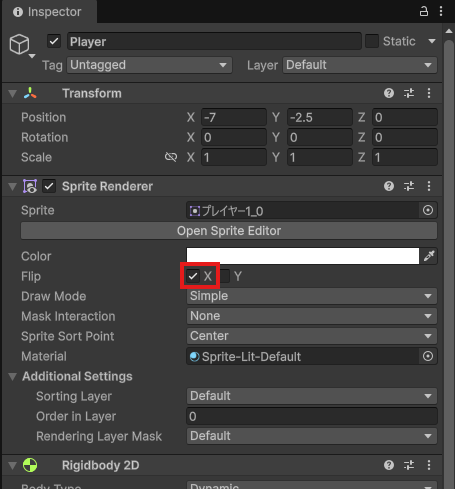Uncheck the Flip X checkbox
The image size is (455, 489).
[193, 276]
